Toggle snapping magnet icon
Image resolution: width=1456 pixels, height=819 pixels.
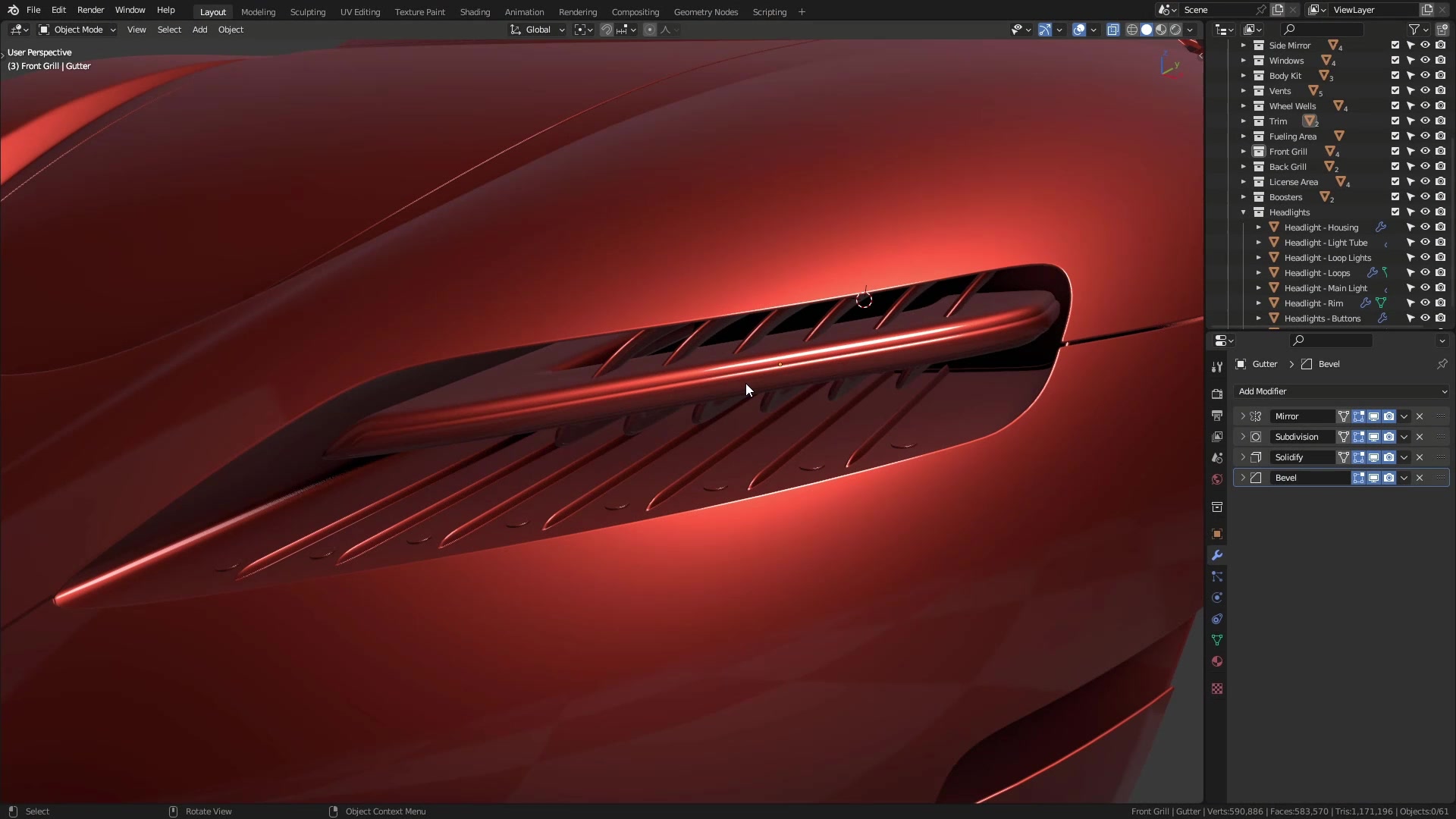pos(607,30)
